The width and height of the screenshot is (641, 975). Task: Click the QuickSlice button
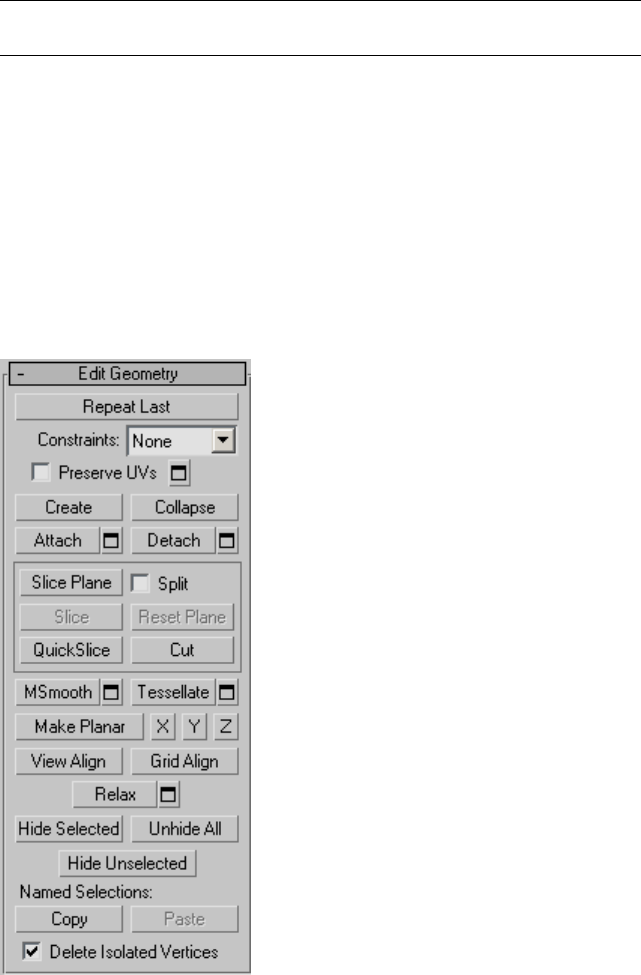pyautogui.click(x=71, y=650)
